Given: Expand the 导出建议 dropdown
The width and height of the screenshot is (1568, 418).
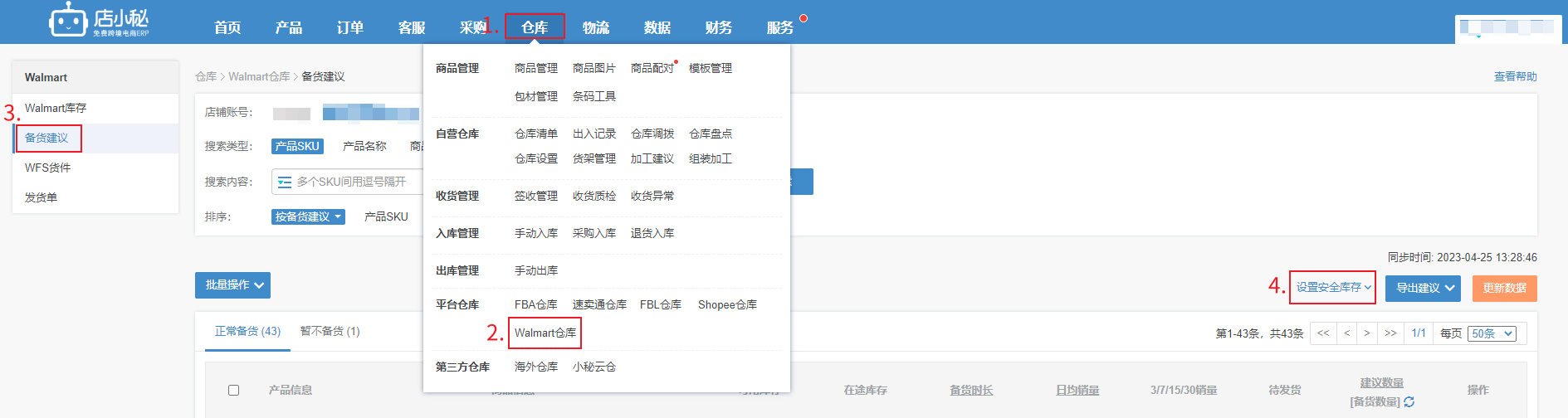Looking at the screenshot, I should pos(1423,288).
